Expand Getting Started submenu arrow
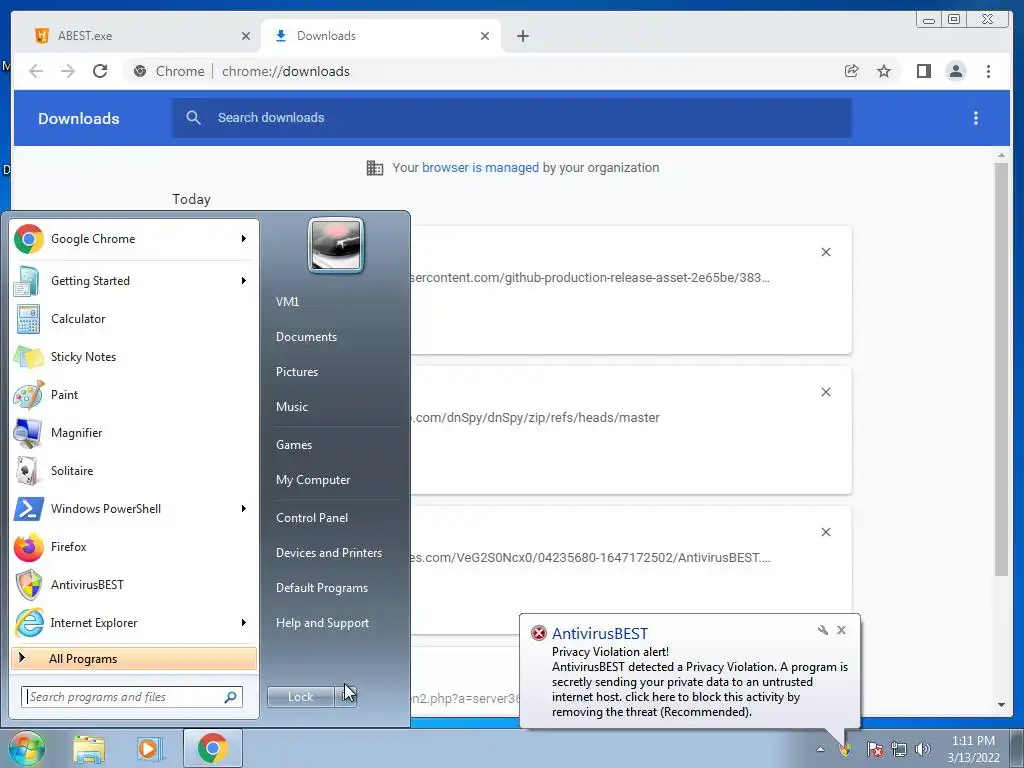Image resolution: width=1024 pixels, height=768 pixels. pos(244,281)
